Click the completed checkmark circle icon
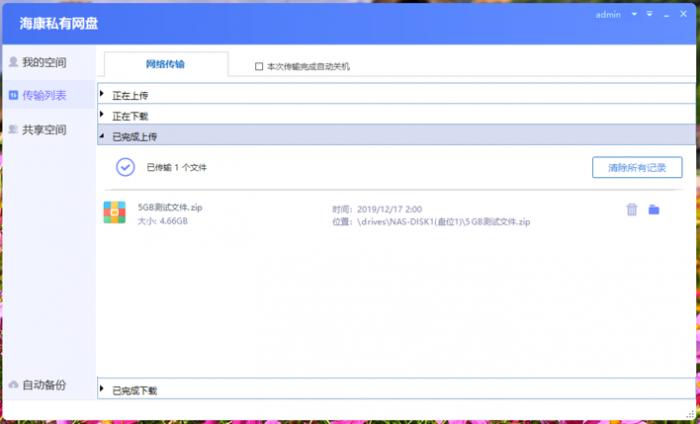 tap(125, 167)
